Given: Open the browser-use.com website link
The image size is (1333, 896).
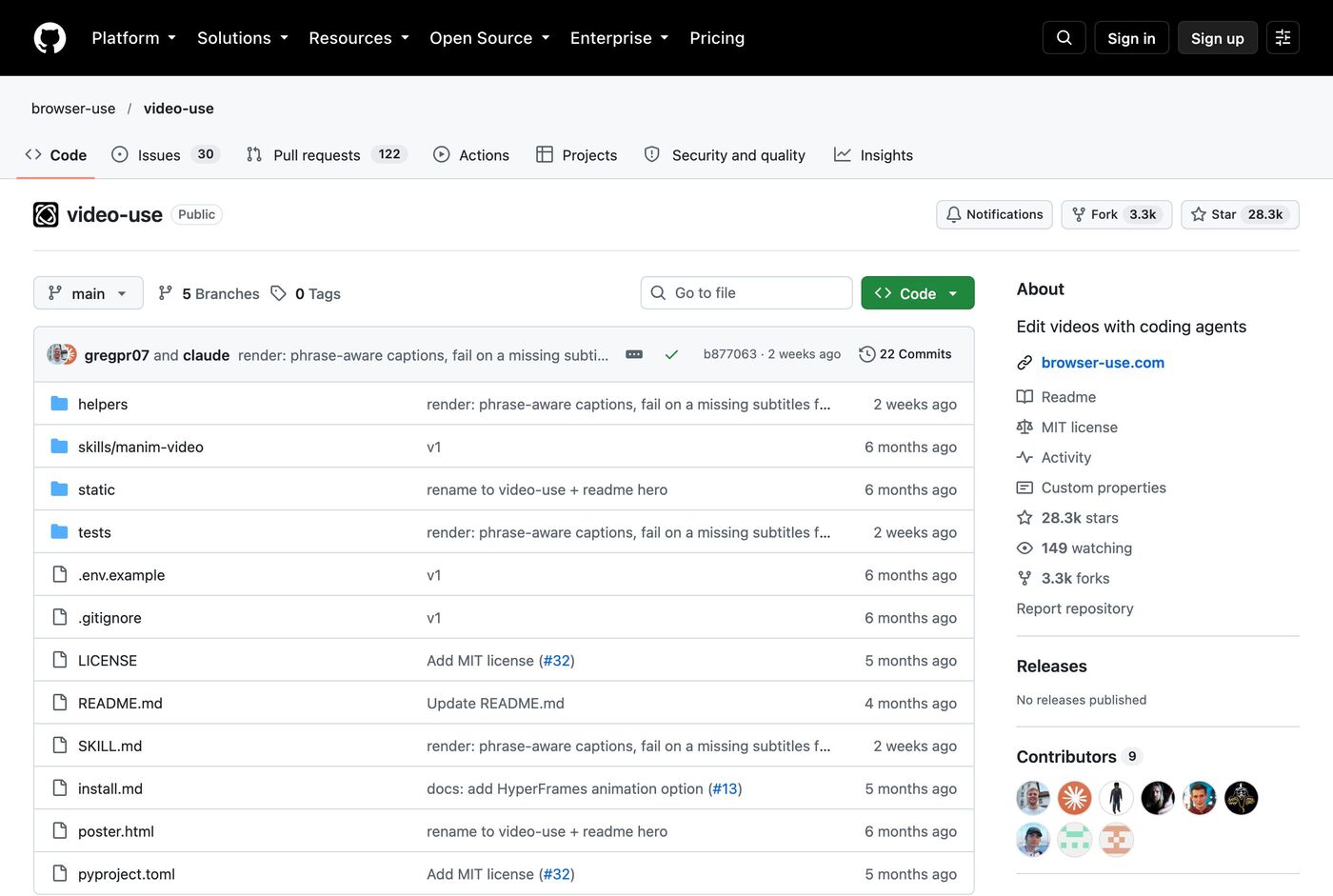Looking at the screenshot, I should [x=1103, y=363].
